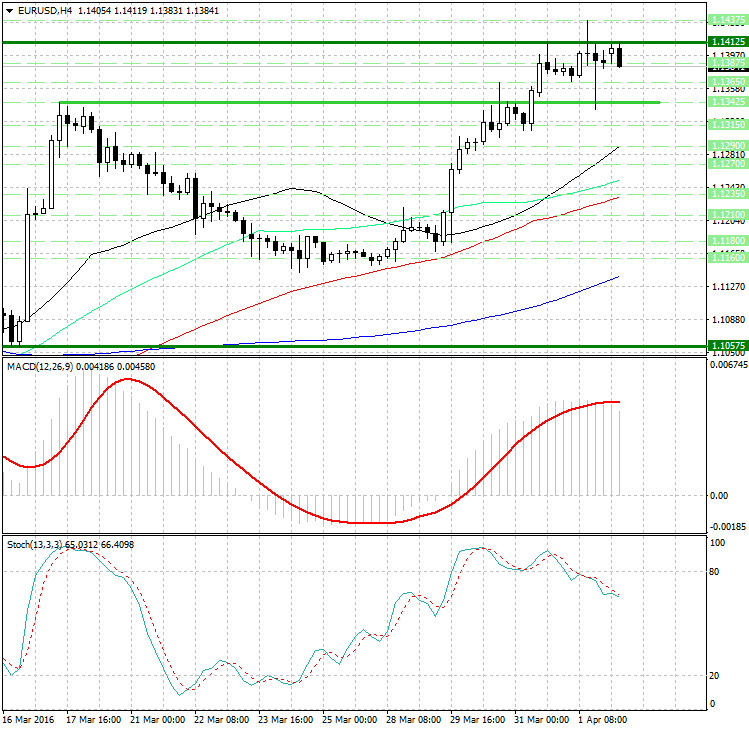Click the 16 Mar 2016 date label
Viewport: 749px width, 731px height.
(x=28, y=720)
